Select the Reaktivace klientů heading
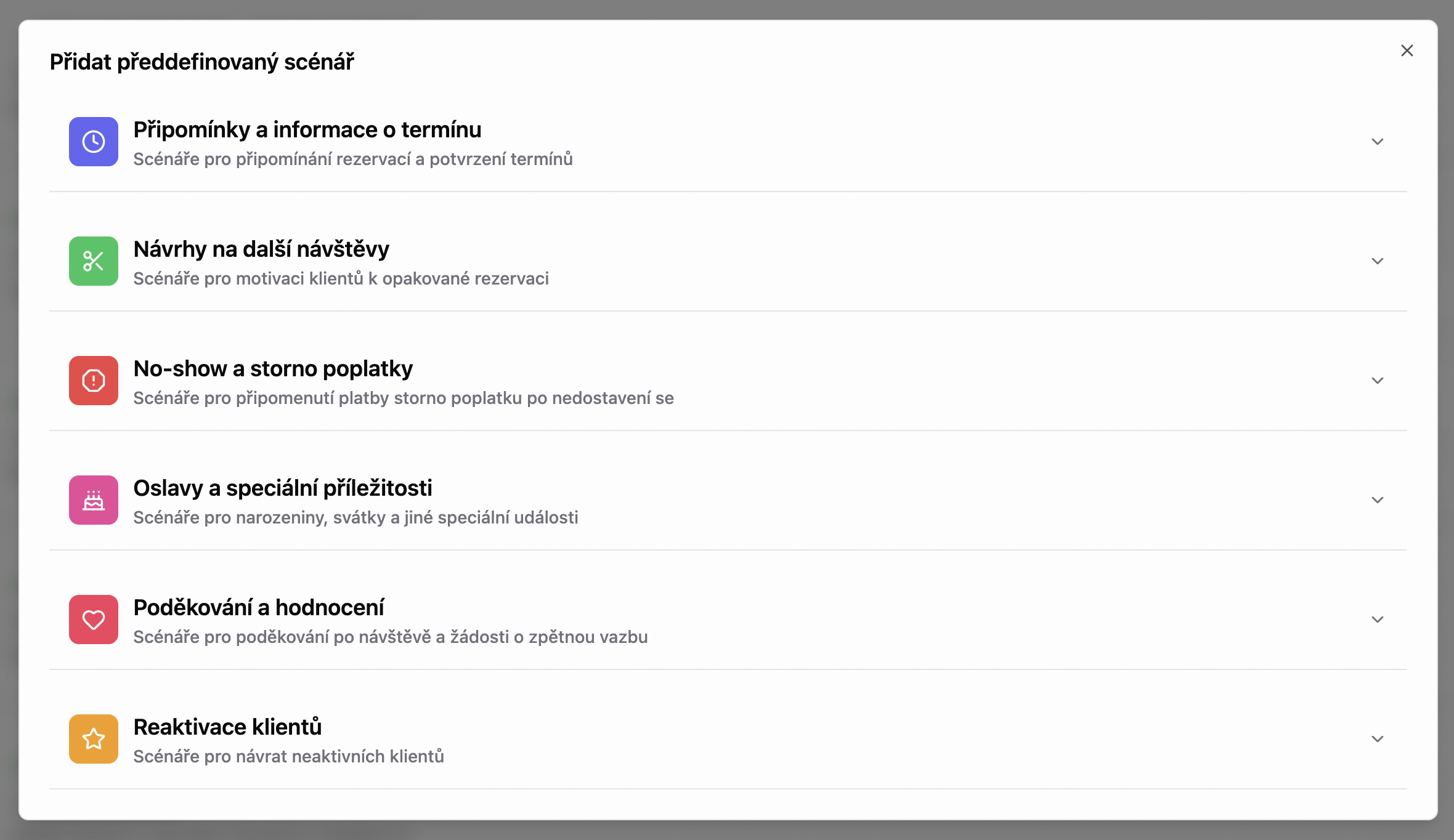 pyautogui.click(x=227, y=727)
